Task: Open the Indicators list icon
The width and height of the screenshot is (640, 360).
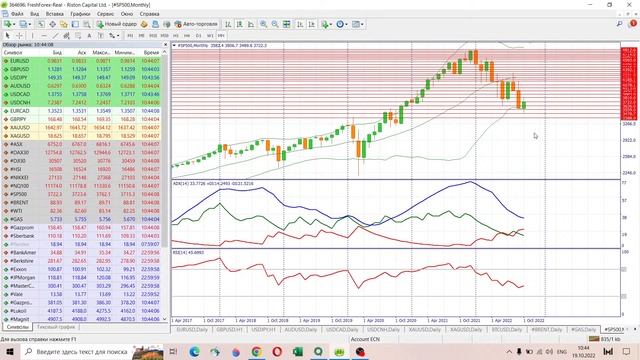Action: click(324, 24)
